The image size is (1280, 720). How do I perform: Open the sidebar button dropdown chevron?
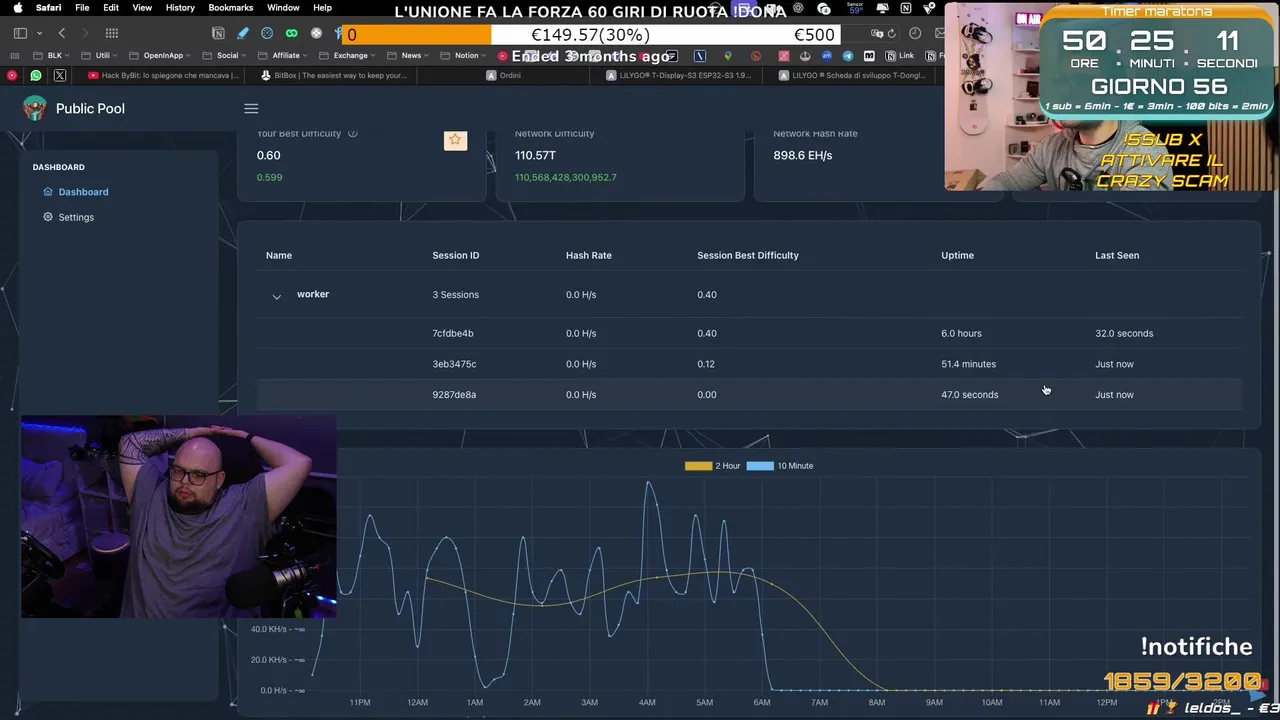tap(38, 33)
